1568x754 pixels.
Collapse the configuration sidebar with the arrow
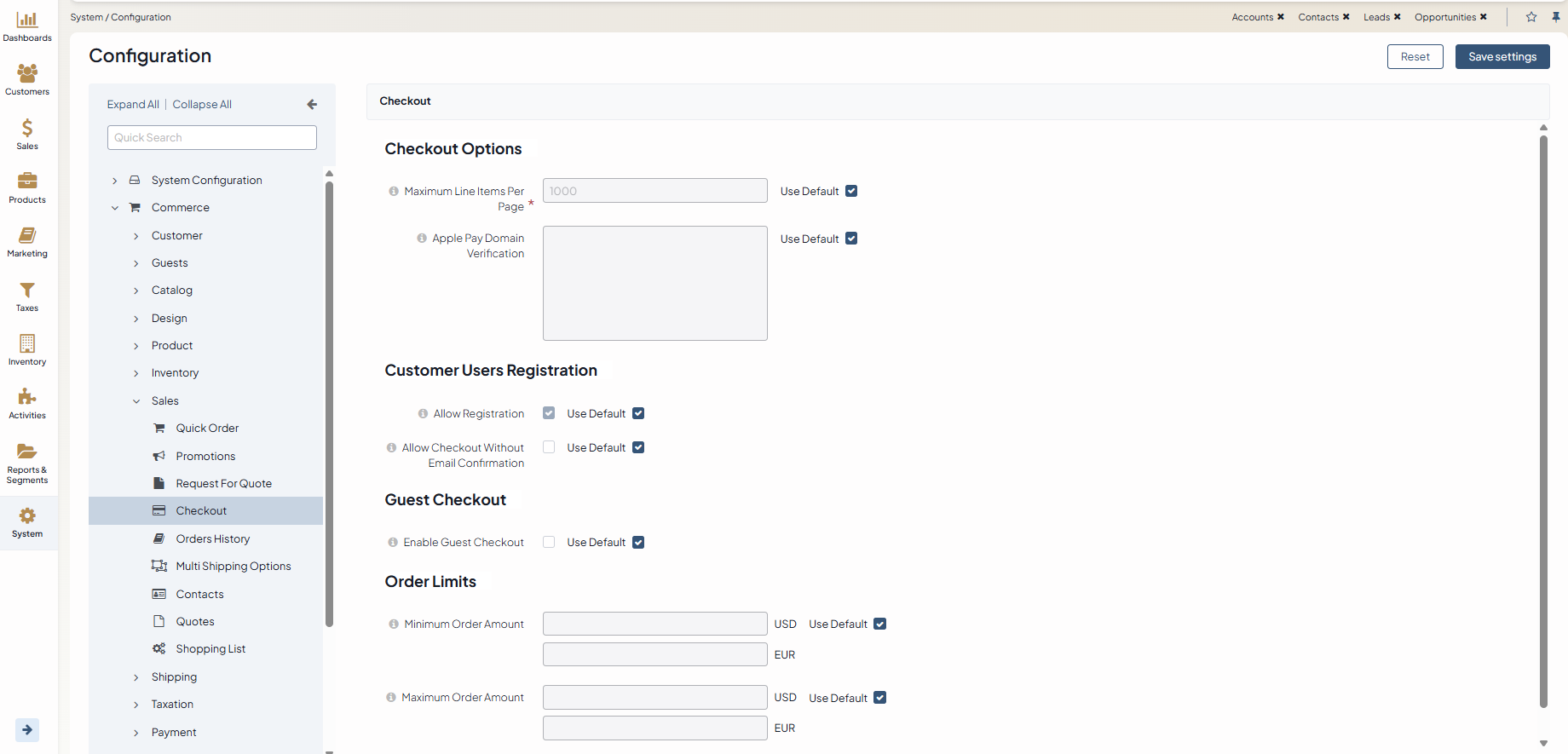[x=312, y=105]
